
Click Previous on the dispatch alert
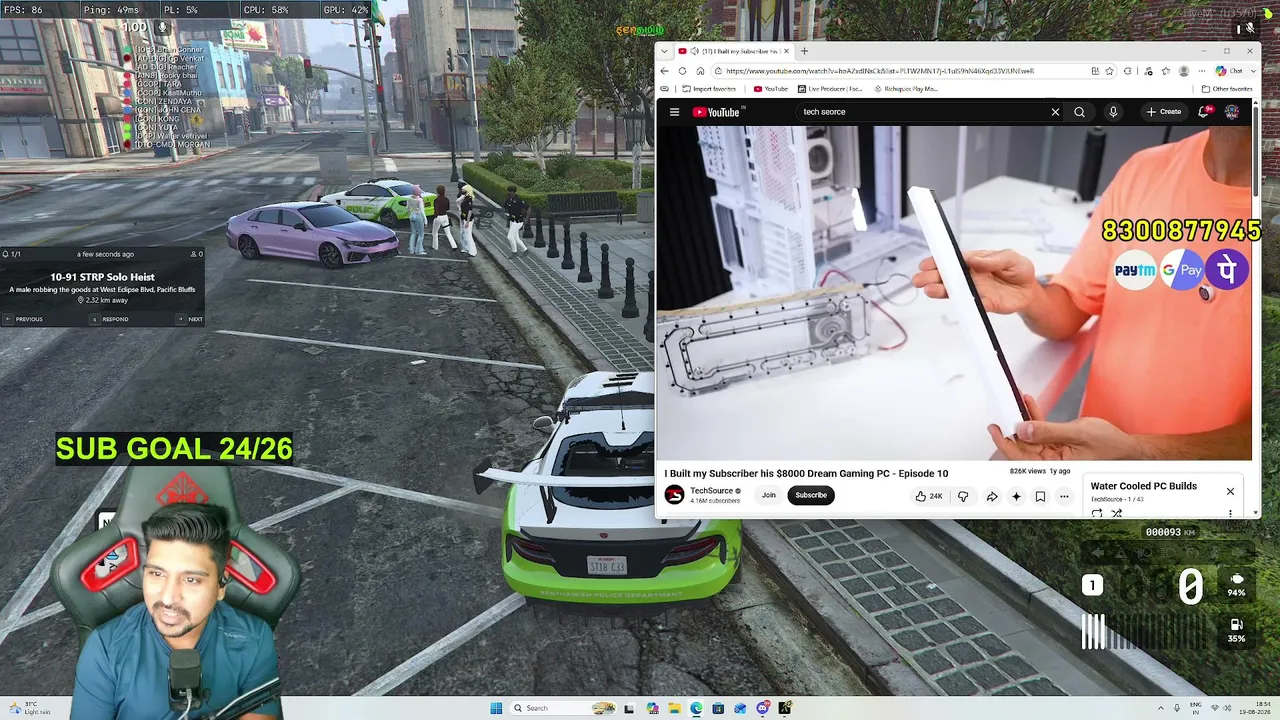point(24,319)
